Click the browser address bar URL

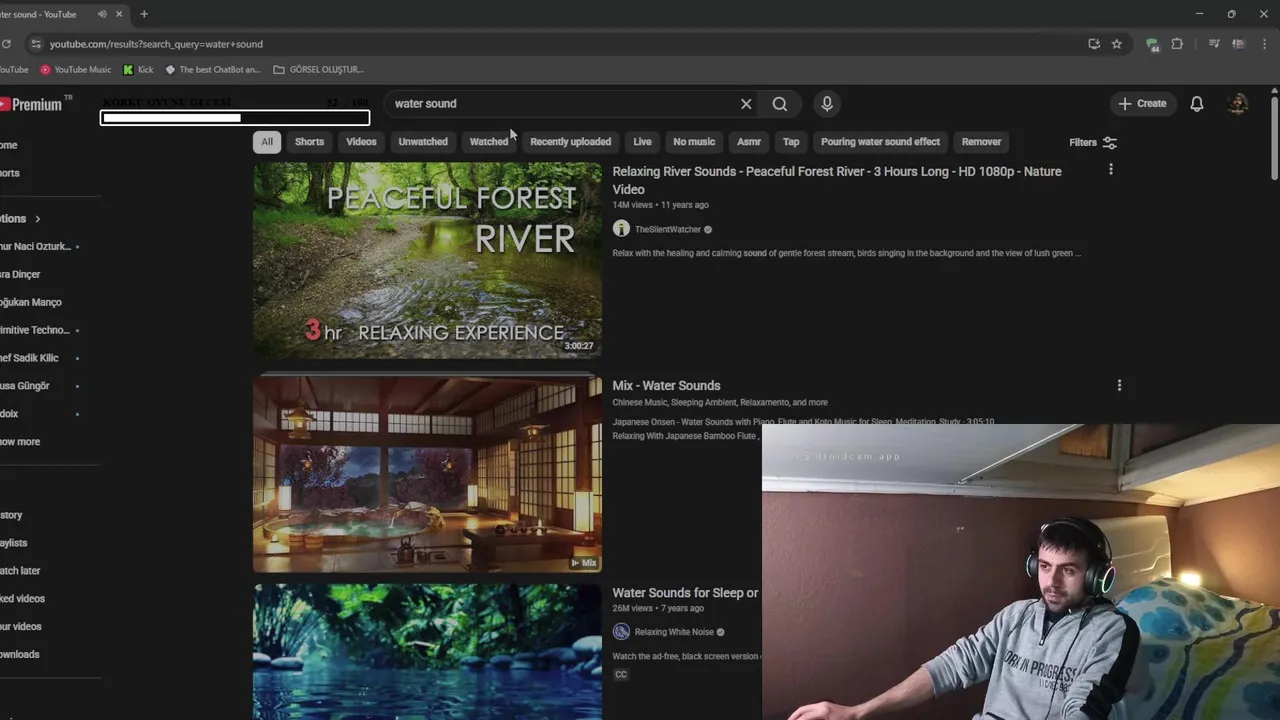[x=156, y=44]
